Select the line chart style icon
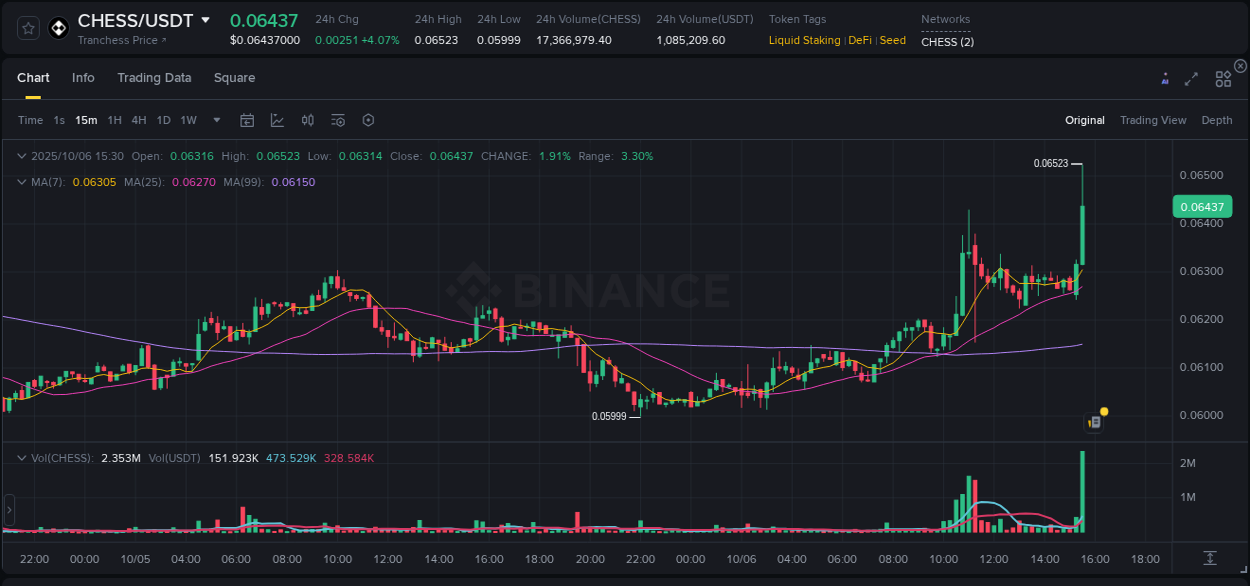The width and height of the screenshot is (1250, 586). pyautogui.click(x=277, y=120)
